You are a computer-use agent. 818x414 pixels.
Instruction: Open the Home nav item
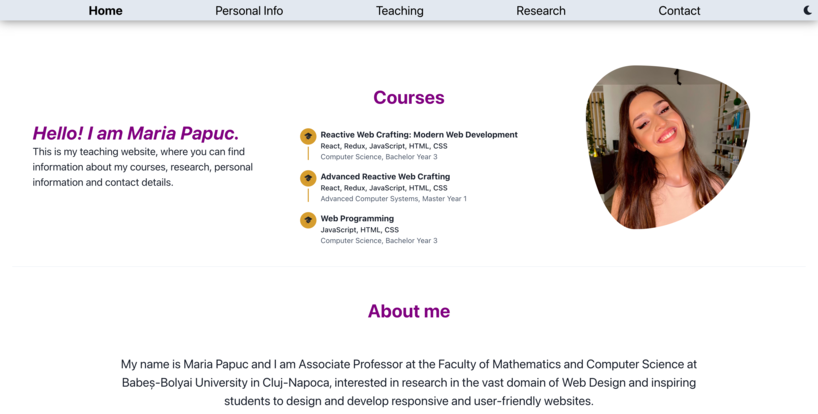click(105, 10)
